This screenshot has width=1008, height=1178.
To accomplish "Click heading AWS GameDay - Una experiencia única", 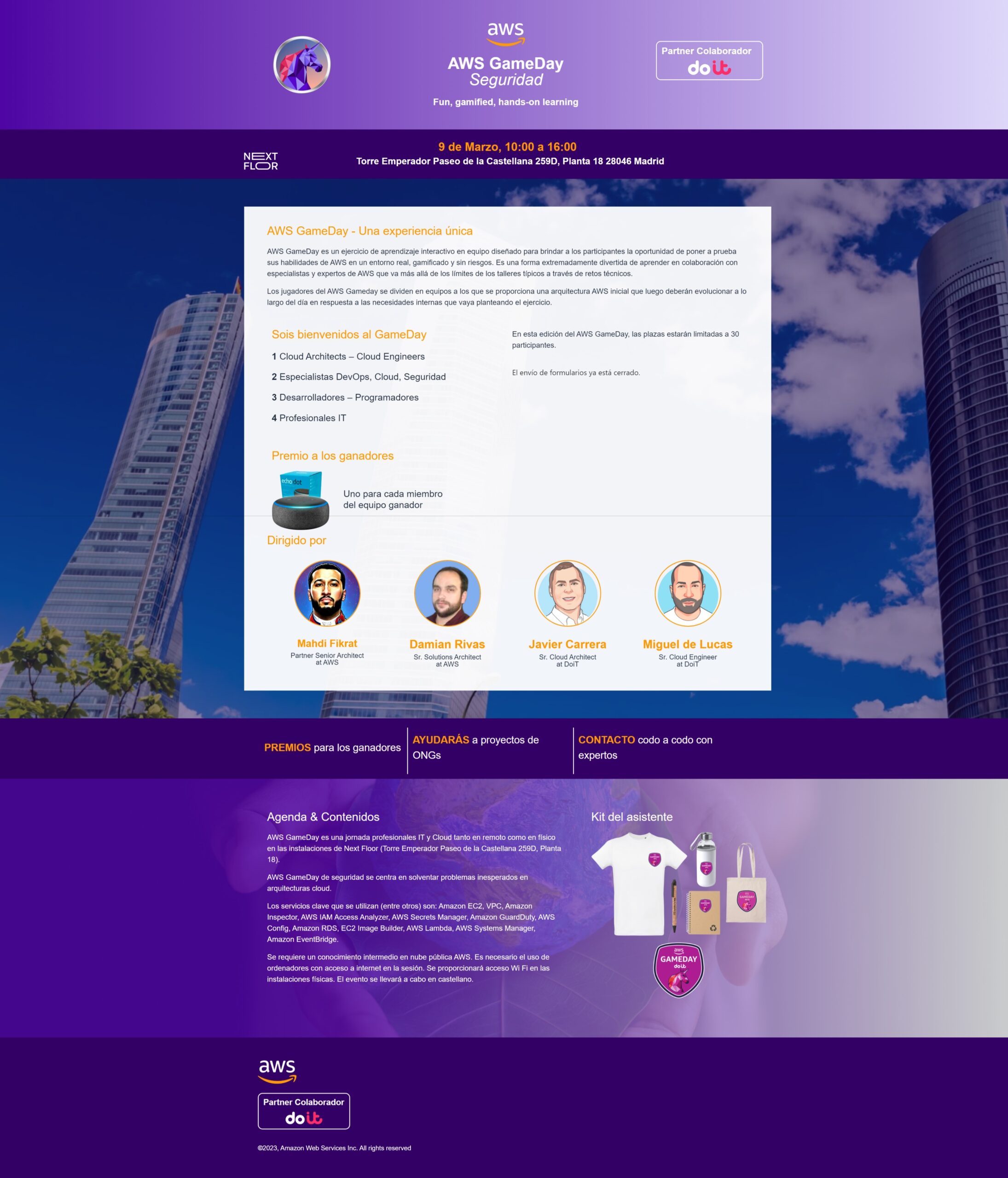I will pos(370,231).
